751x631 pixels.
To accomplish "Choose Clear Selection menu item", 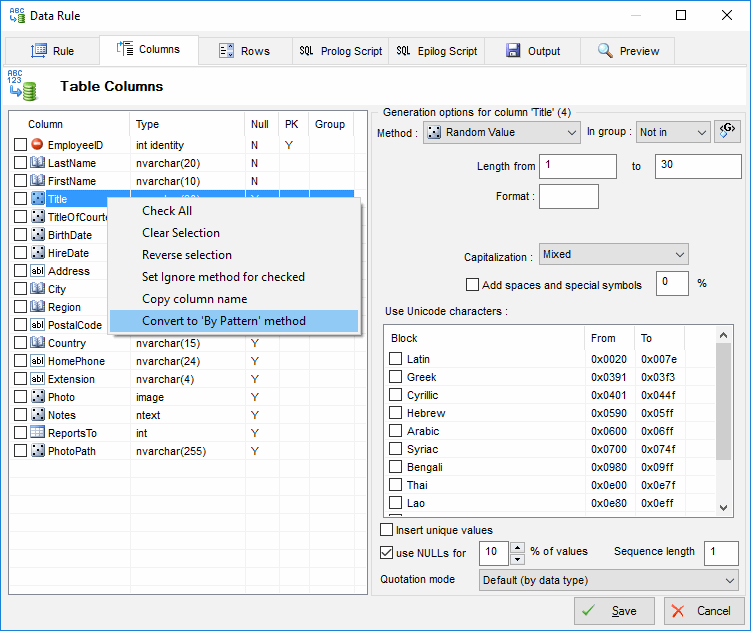I will [x=234, y=233].
